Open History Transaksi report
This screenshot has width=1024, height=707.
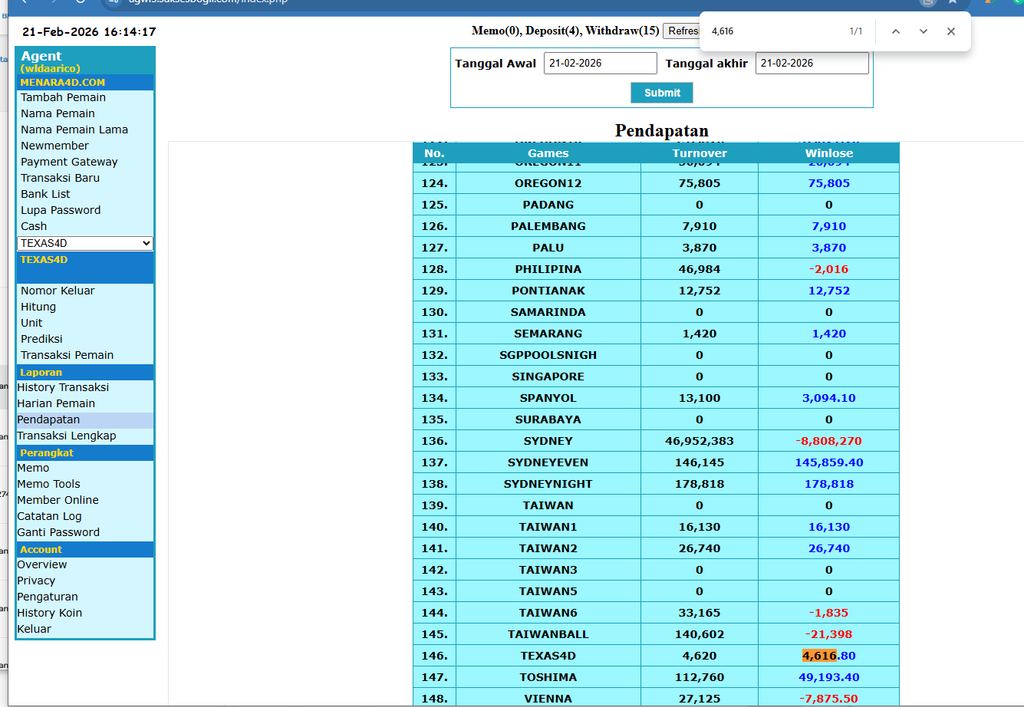click(63, 387)
